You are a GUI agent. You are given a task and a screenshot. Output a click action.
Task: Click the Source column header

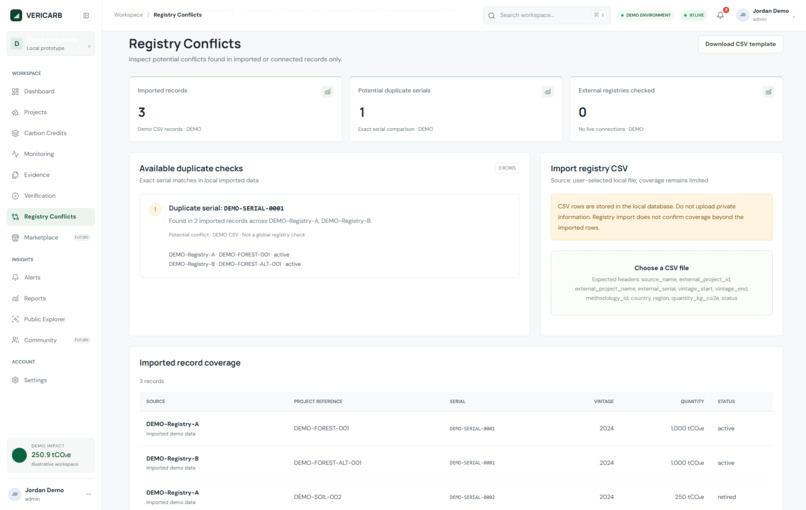click(156, 402)
